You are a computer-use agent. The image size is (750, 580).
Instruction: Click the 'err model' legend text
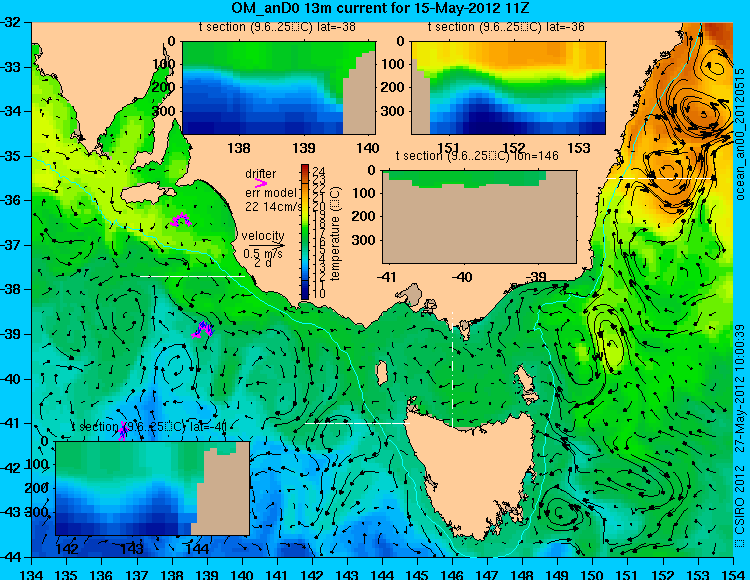tap(270, 193)
